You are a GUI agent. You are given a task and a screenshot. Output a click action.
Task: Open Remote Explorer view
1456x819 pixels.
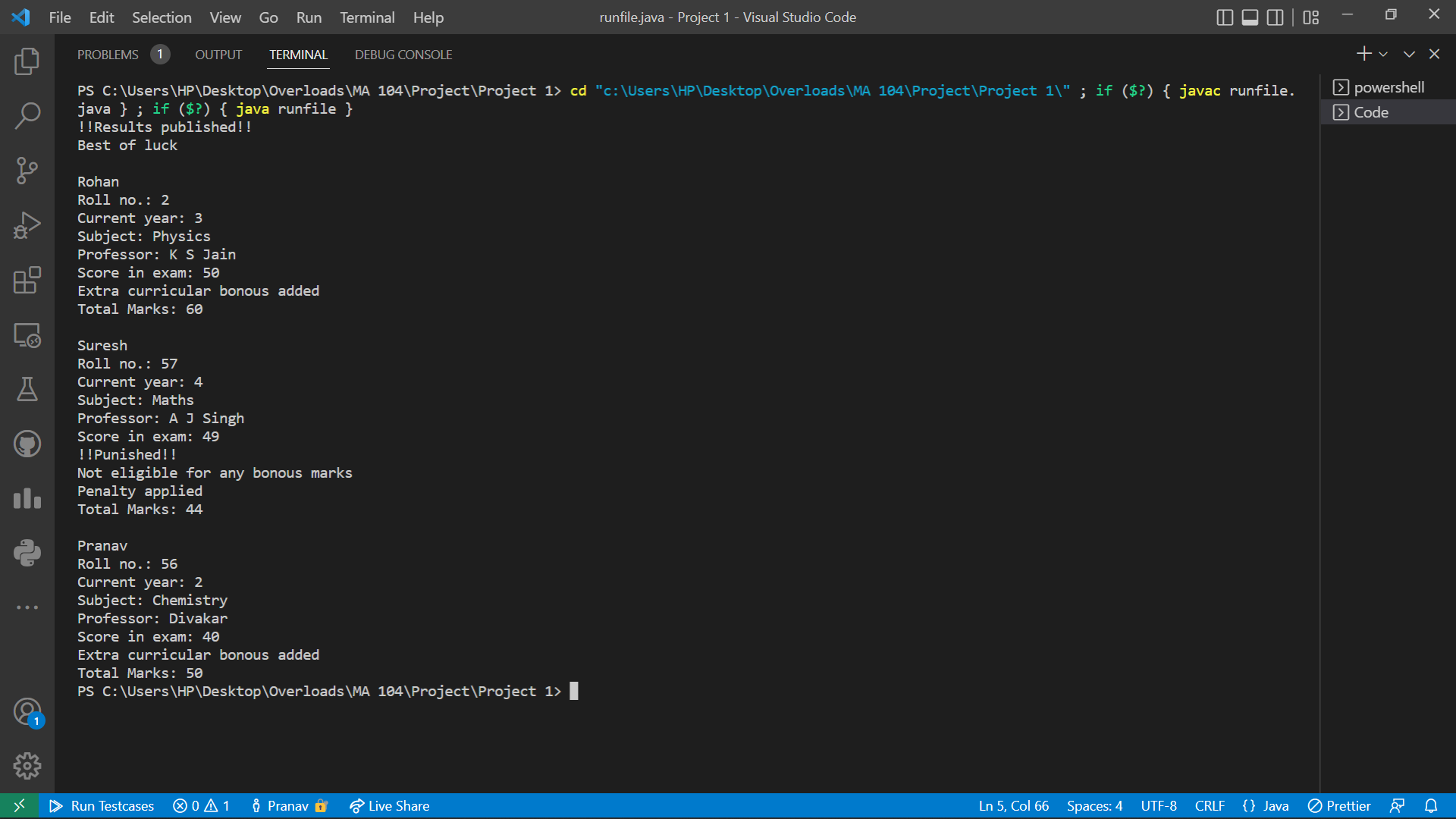tap(27, 334)
